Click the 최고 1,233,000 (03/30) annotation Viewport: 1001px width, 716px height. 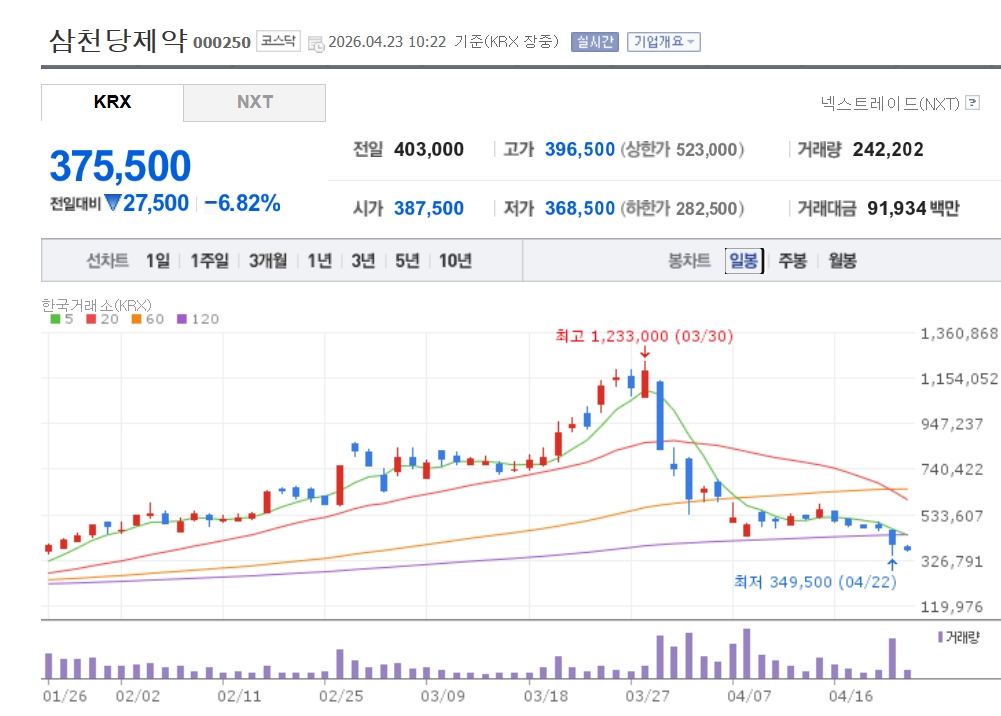coord(644,336)
